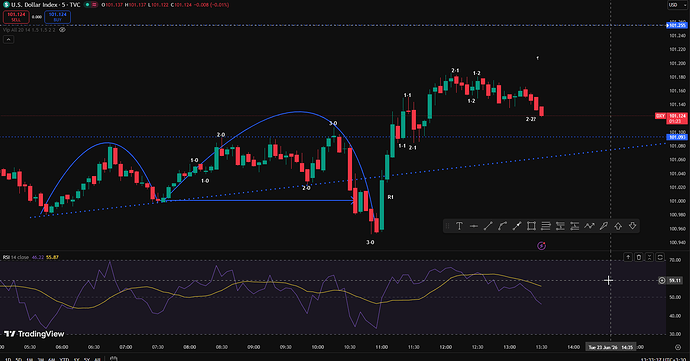Select the Rectangle drawing tool
The height and width of the screenshot is (361, 690).
click(x=531, y=226)
